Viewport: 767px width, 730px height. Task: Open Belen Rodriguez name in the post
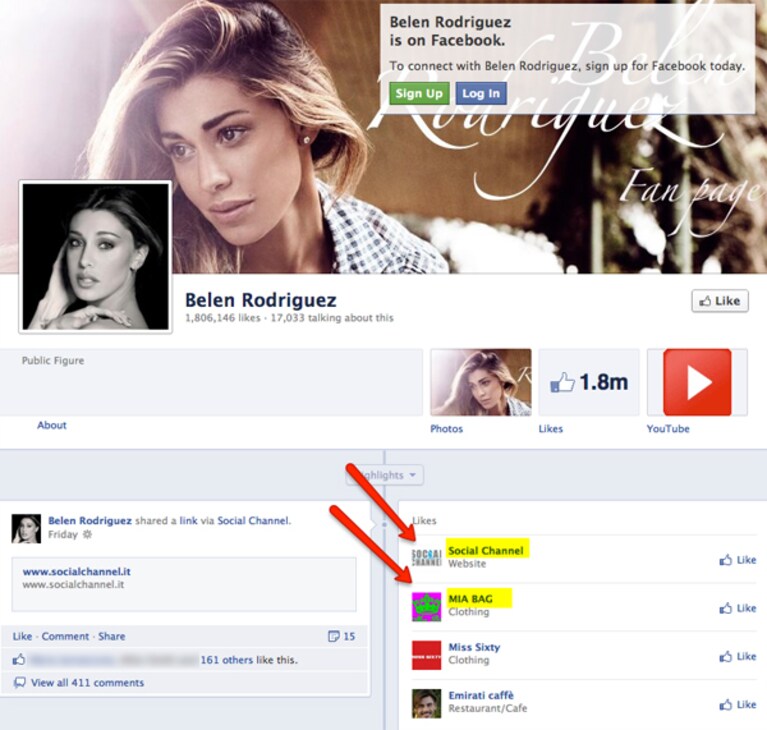click(x=90, y=521)
